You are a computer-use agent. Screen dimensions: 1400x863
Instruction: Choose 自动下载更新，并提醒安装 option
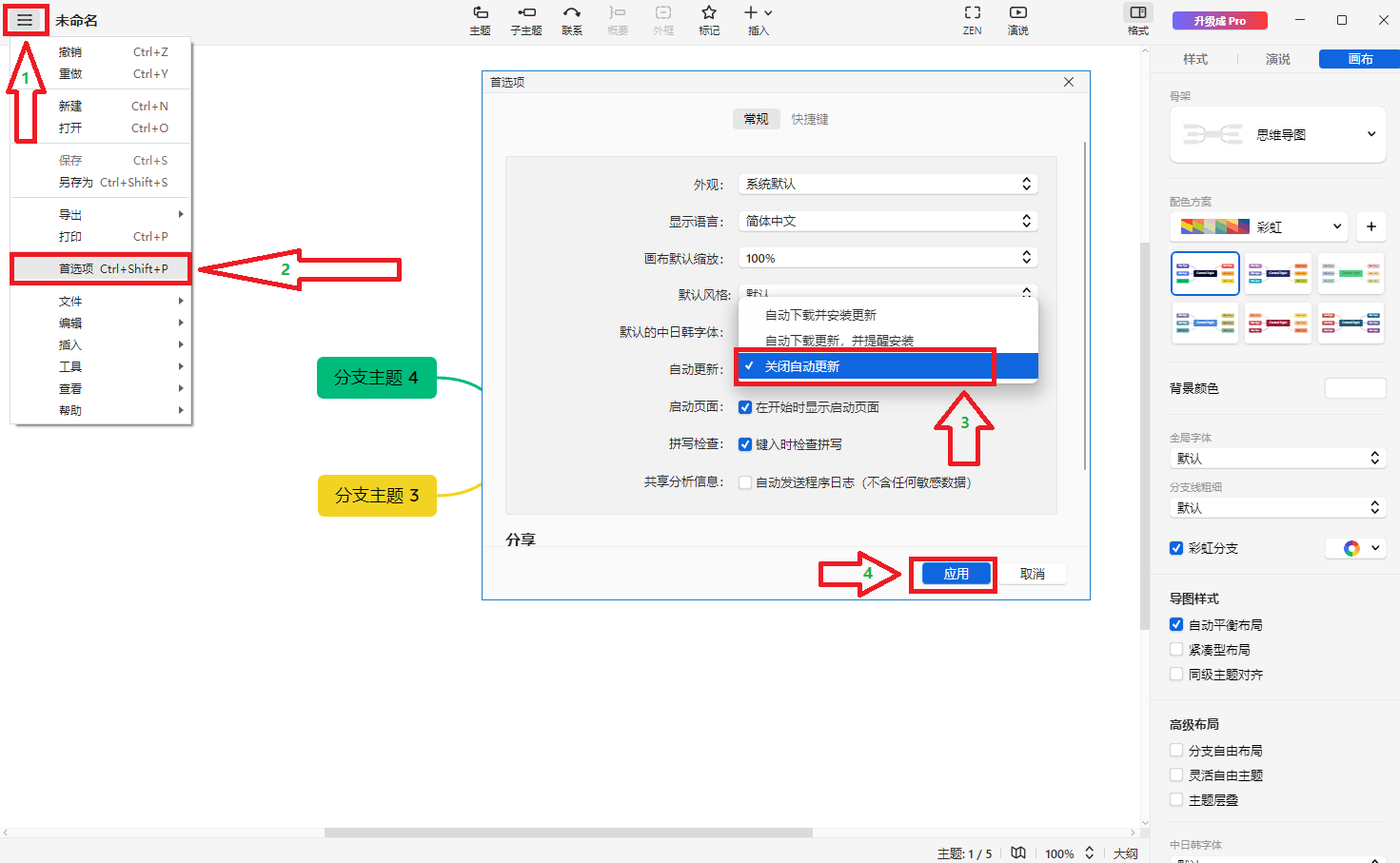pos(888,341)
